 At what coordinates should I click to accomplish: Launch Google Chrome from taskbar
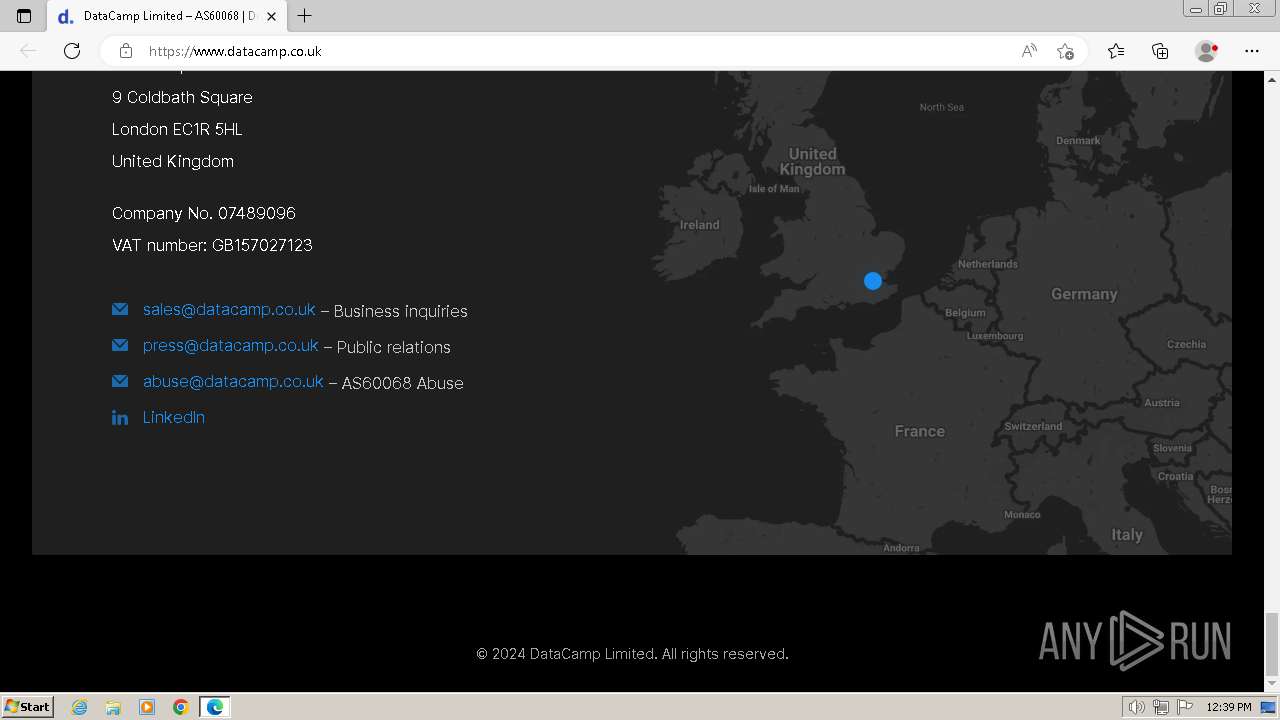(x=181, y=707)
